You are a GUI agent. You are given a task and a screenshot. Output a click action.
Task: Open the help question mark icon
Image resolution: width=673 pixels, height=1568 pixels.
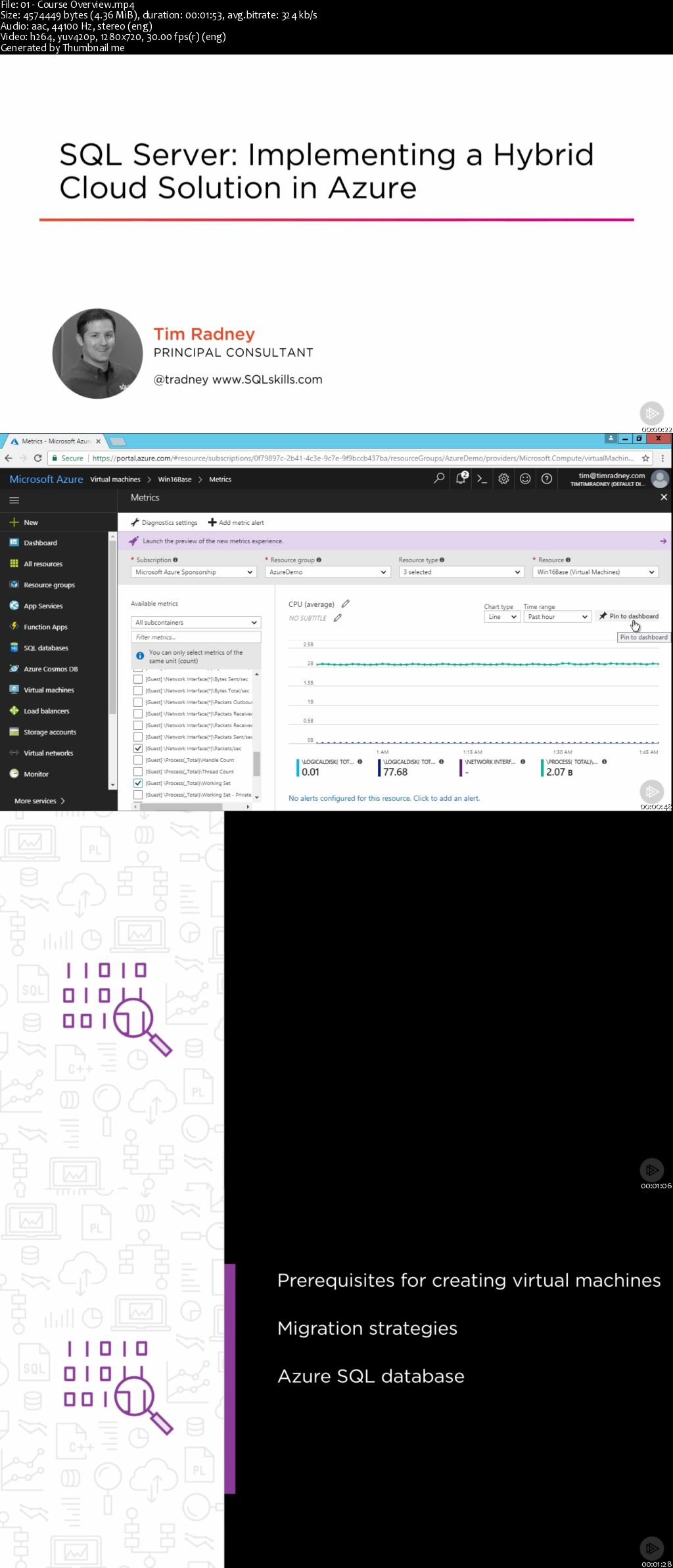546,479
